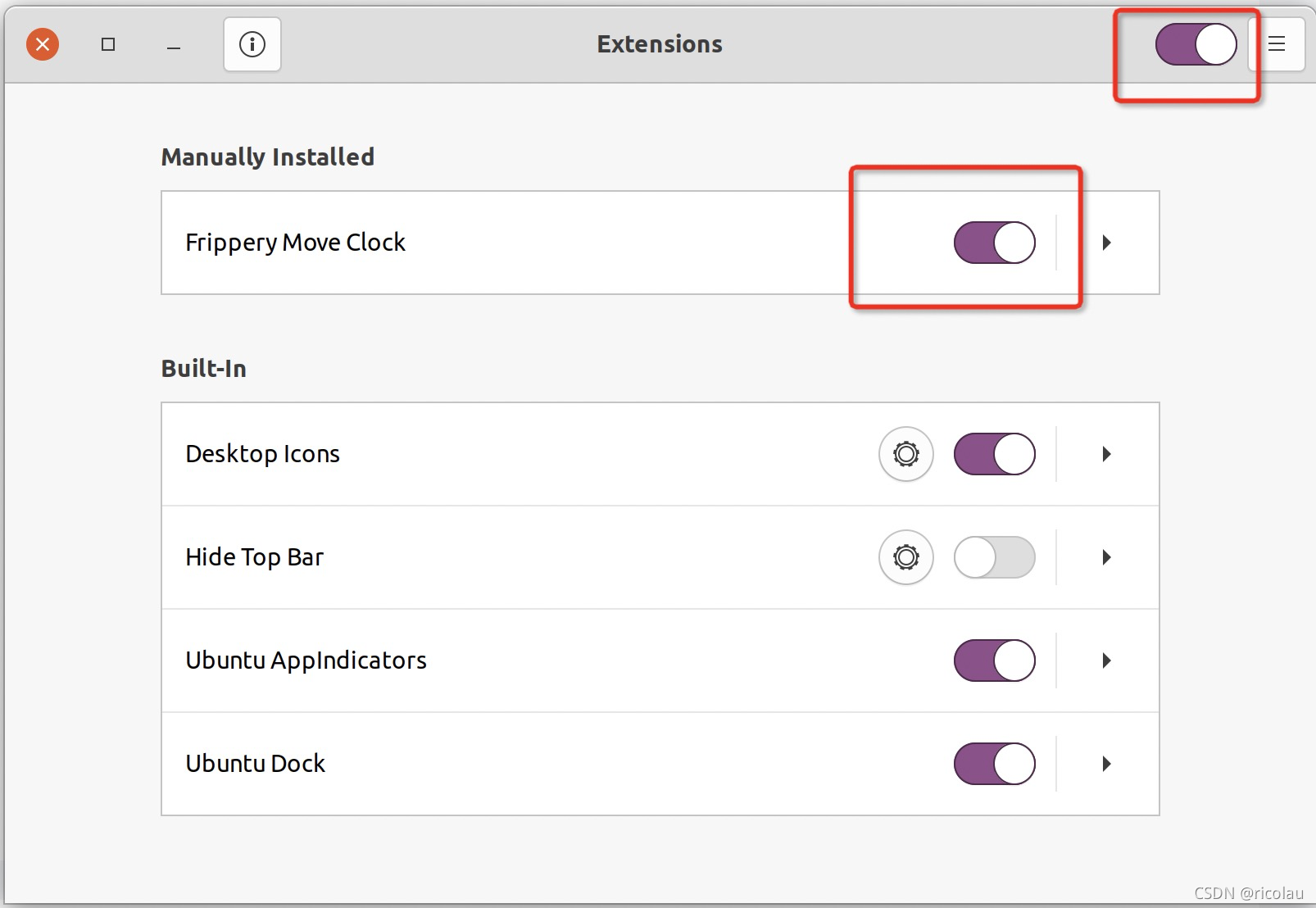Disable the Frippery Move Clock extension
The height and width of the screenshot is (908, 1316).
(x=995, y=243)
